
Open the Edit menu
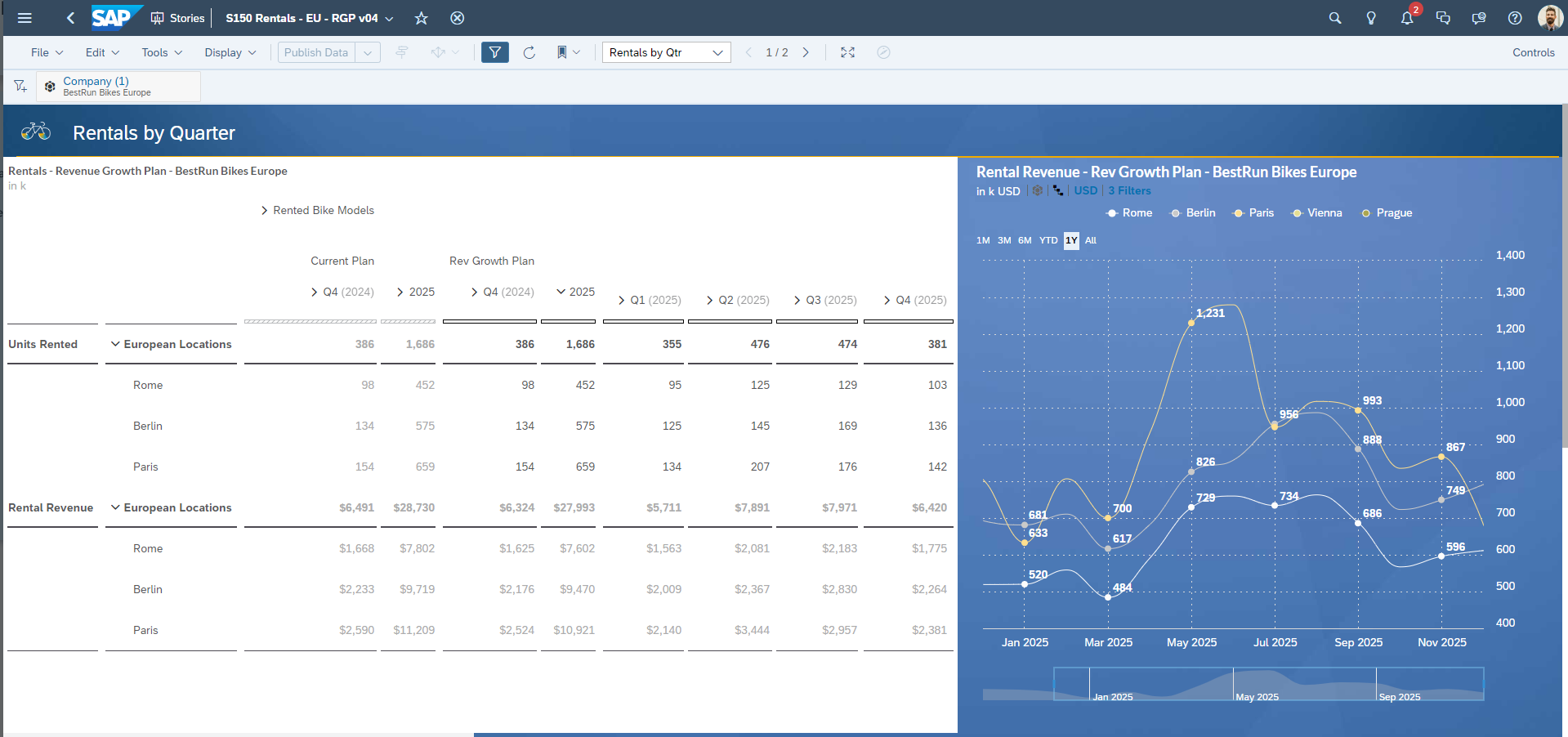(x=103, y=52)
